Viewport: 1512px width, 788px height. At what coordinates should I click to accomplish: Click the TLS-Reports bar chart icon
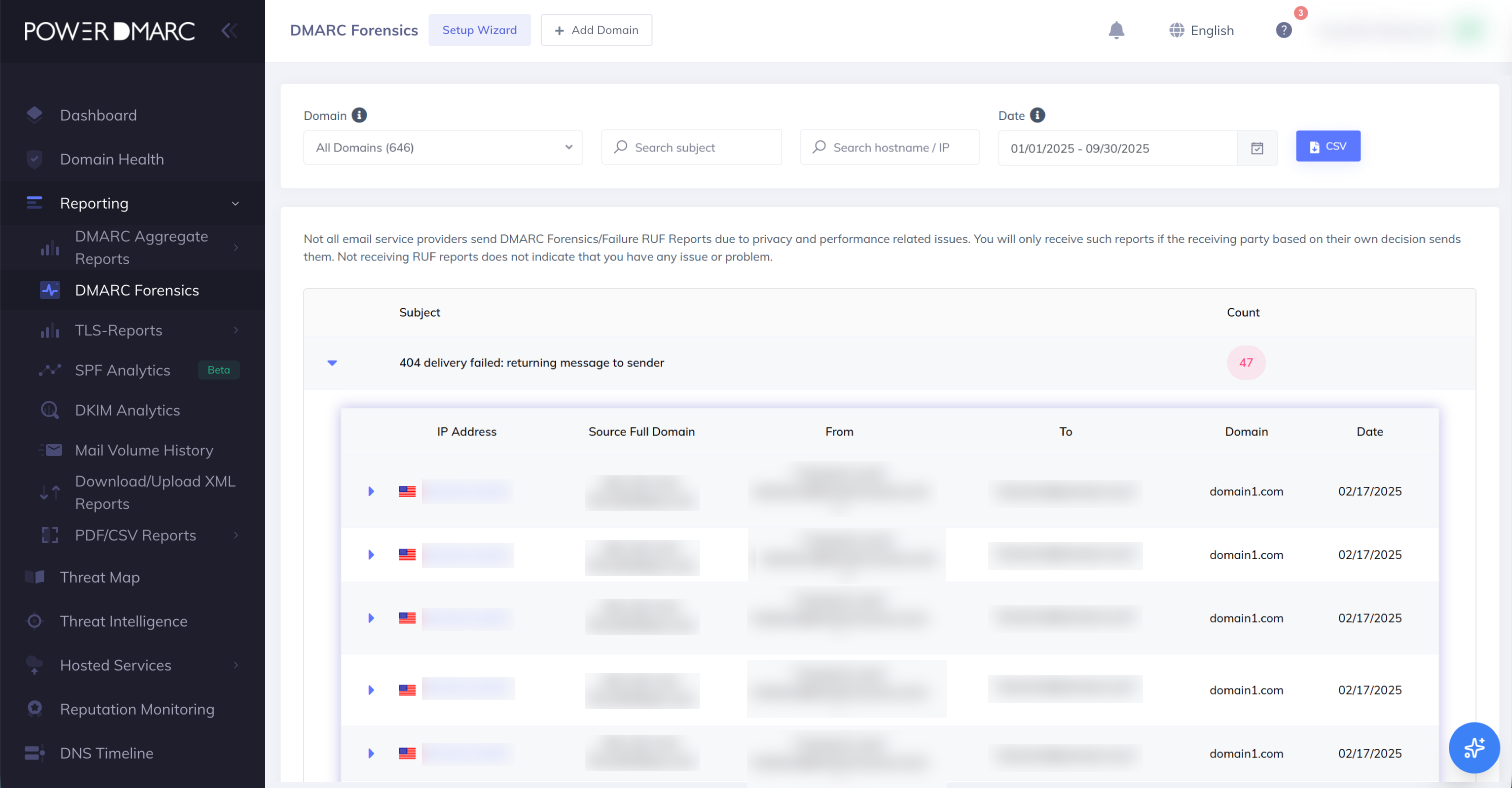pos(50,330)
